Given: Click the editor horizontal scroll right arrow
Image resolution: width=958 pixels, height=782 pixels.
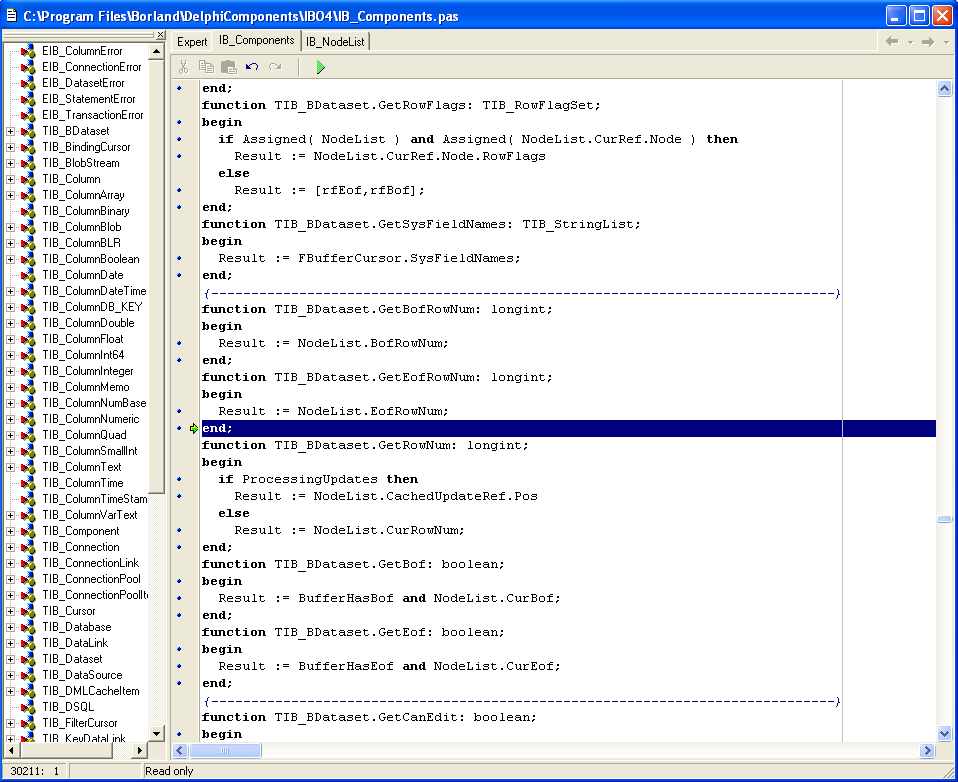Looking at the screenshot, I should tap(927, 750).
